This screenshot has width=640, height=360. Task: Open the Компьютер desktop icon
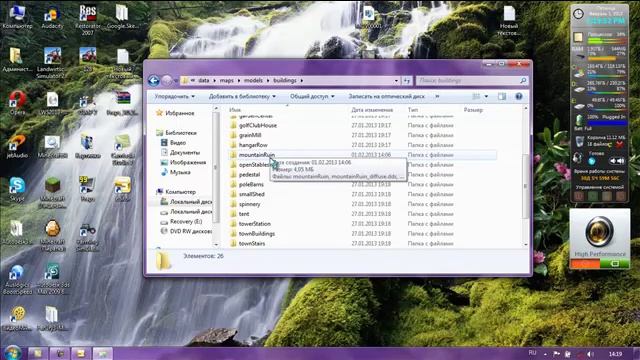17,18
